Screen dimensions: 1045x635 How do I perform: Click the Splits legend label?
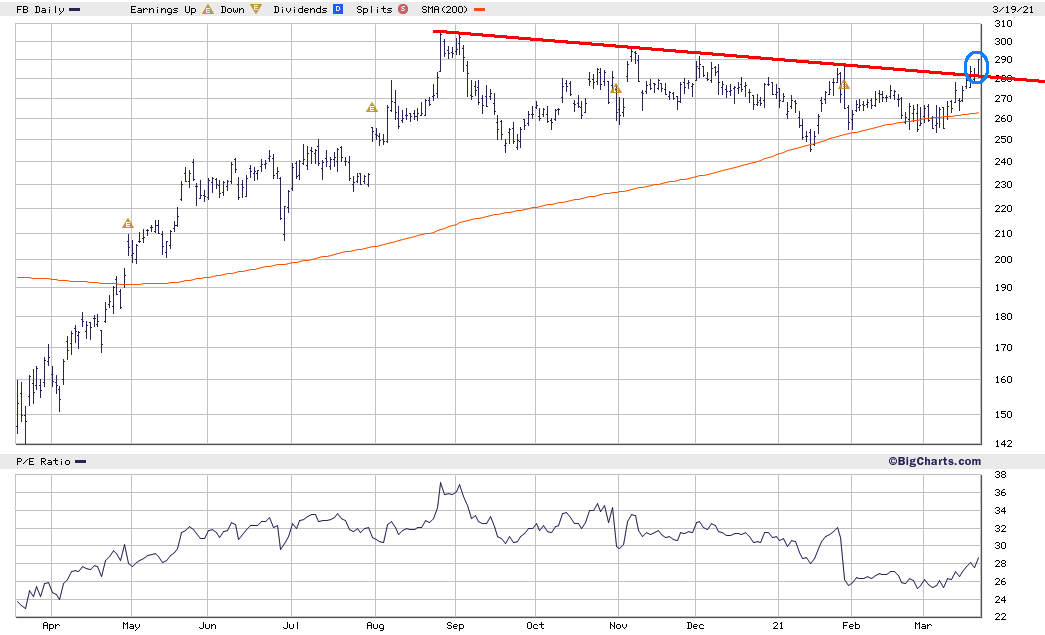[x=375, y=10]
